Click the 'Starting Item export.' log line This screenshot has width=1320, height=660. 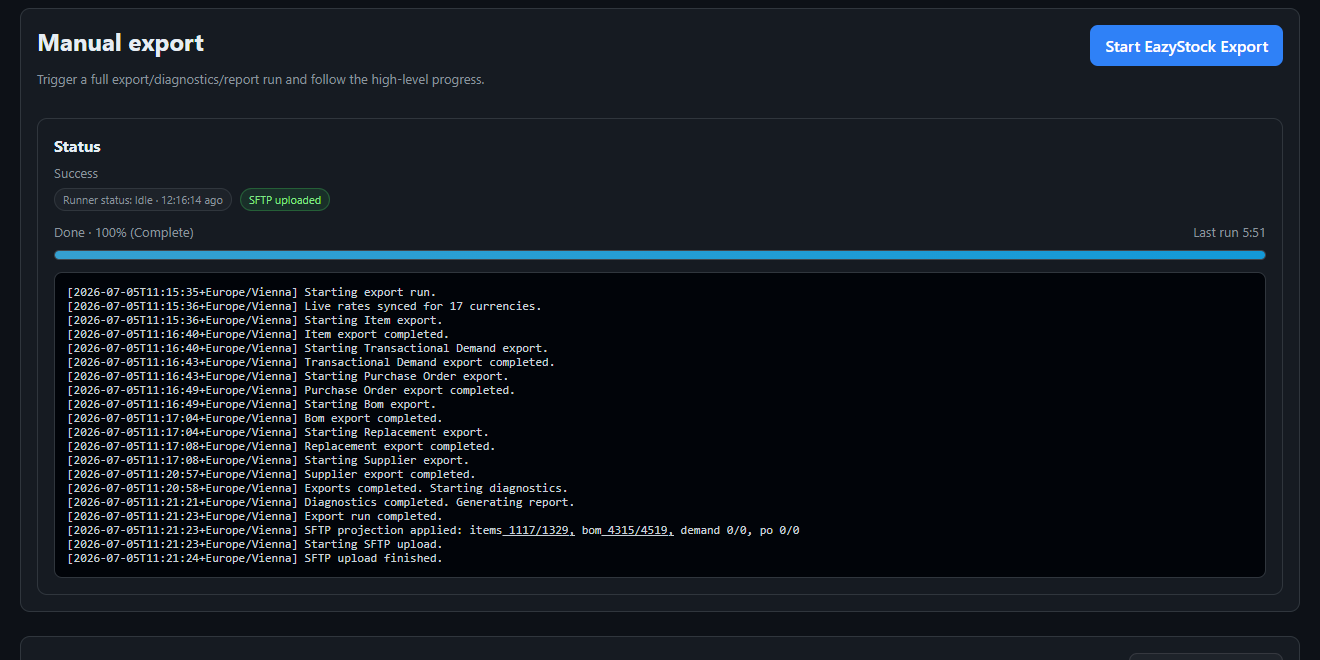click(x=255, y=320)
